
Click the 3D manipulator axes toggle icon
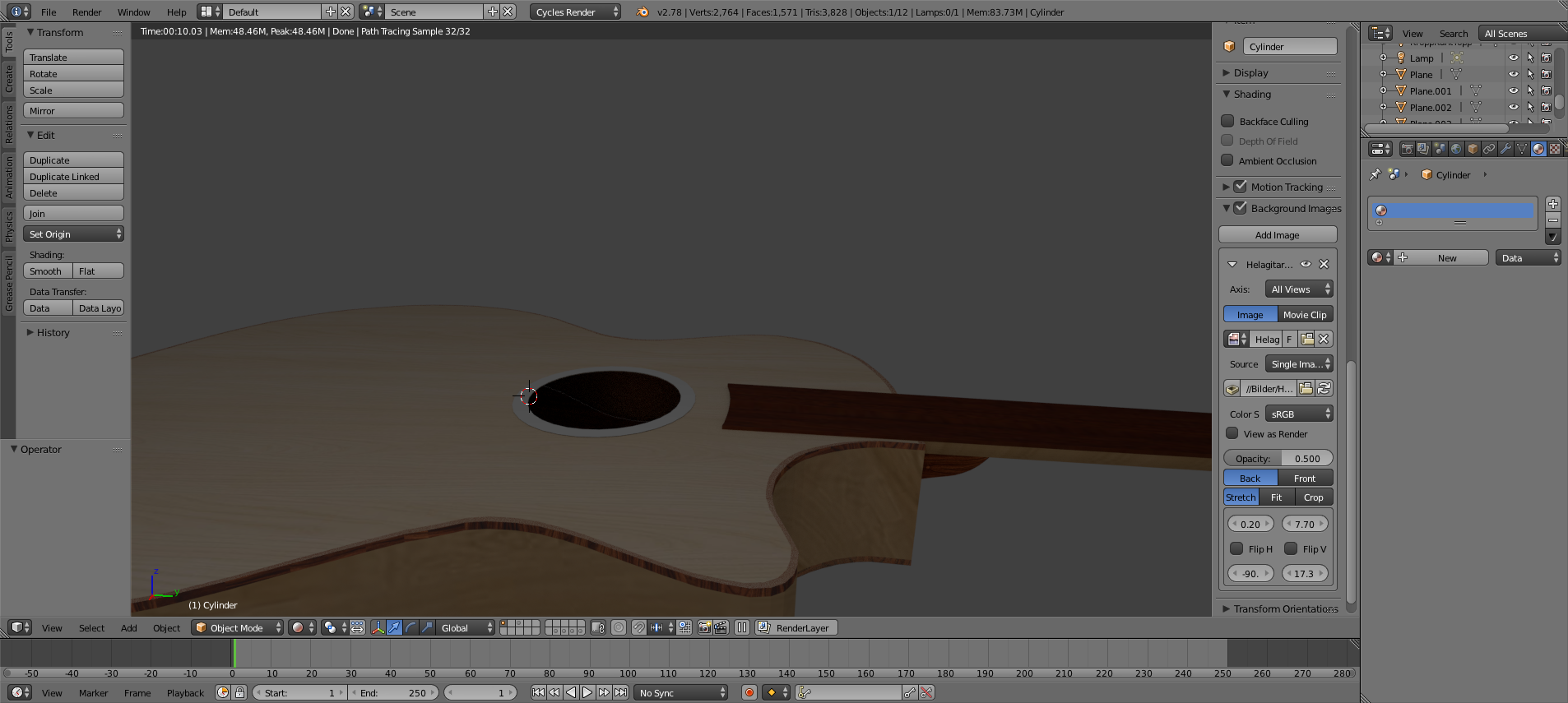click(x=378, y=627)
